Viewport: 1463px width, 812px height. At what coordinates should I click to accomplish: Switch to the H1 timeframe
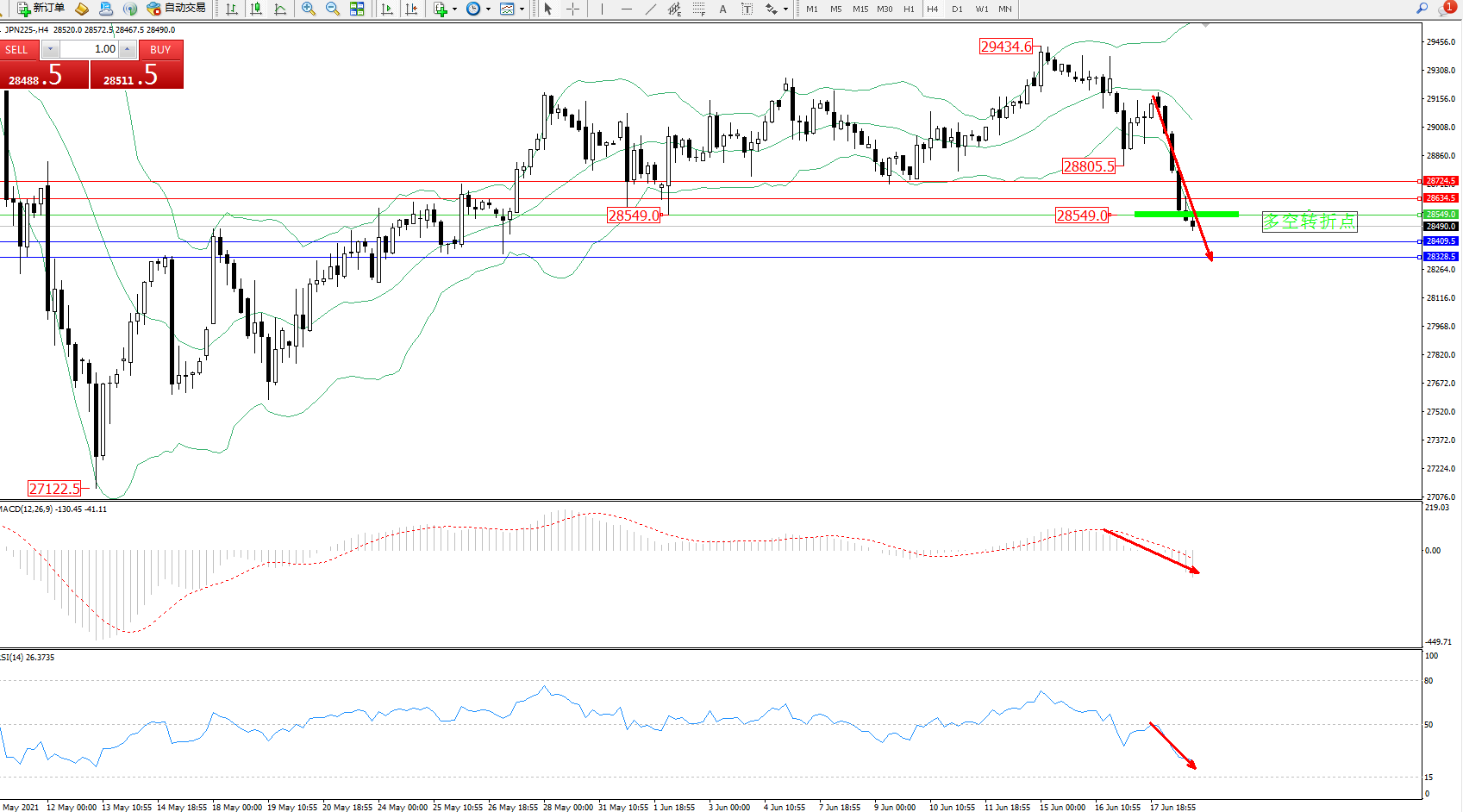(x=909, y=9)
